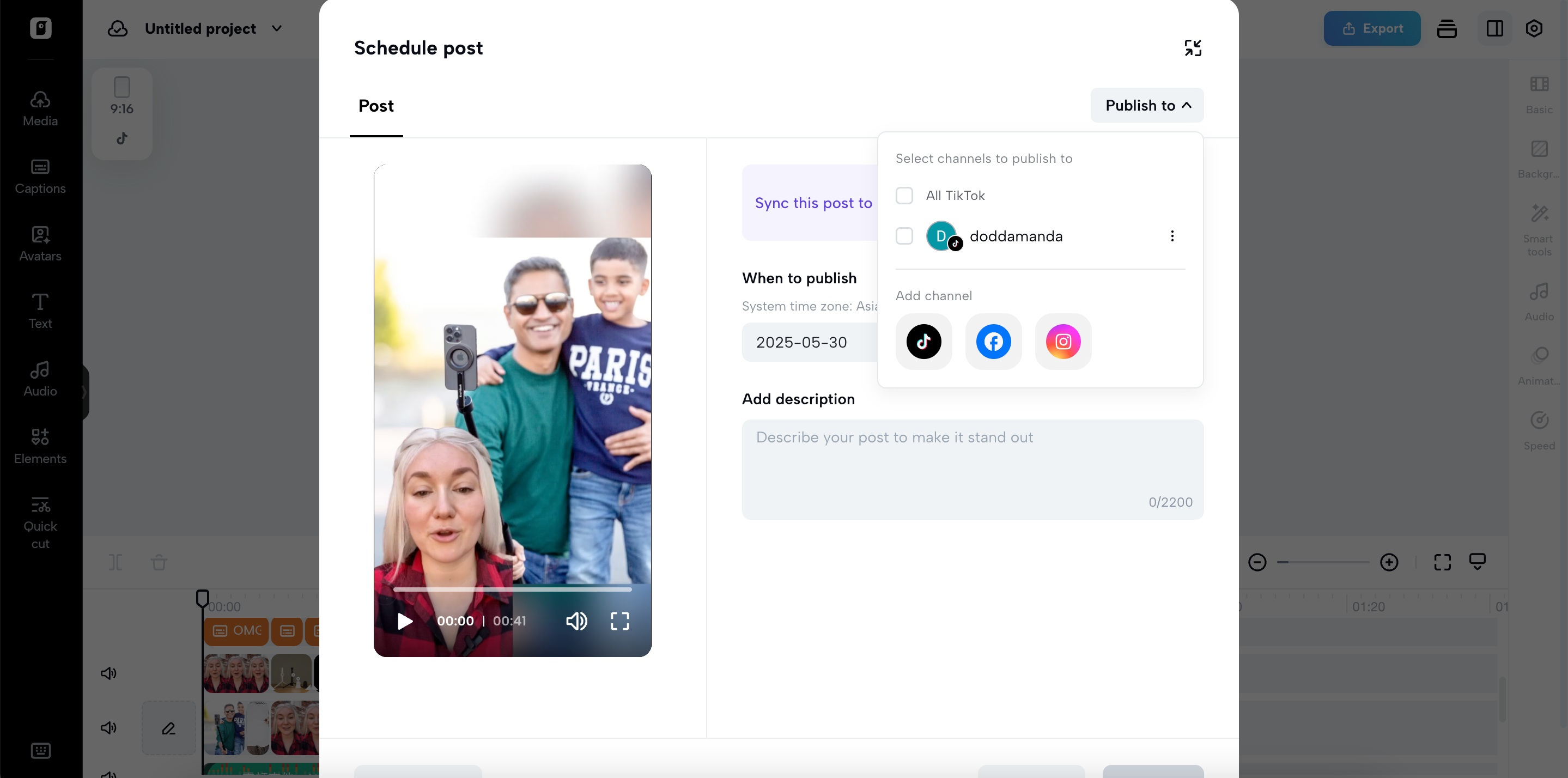The width and height of the screenshot is (1568, 778).
Task: Open the Captions panel
Action: pos(40,176)
